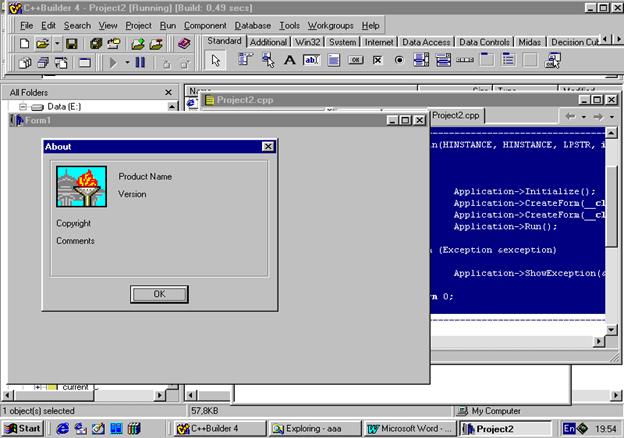Click the Add file to project icon

(x=138, y=43)
